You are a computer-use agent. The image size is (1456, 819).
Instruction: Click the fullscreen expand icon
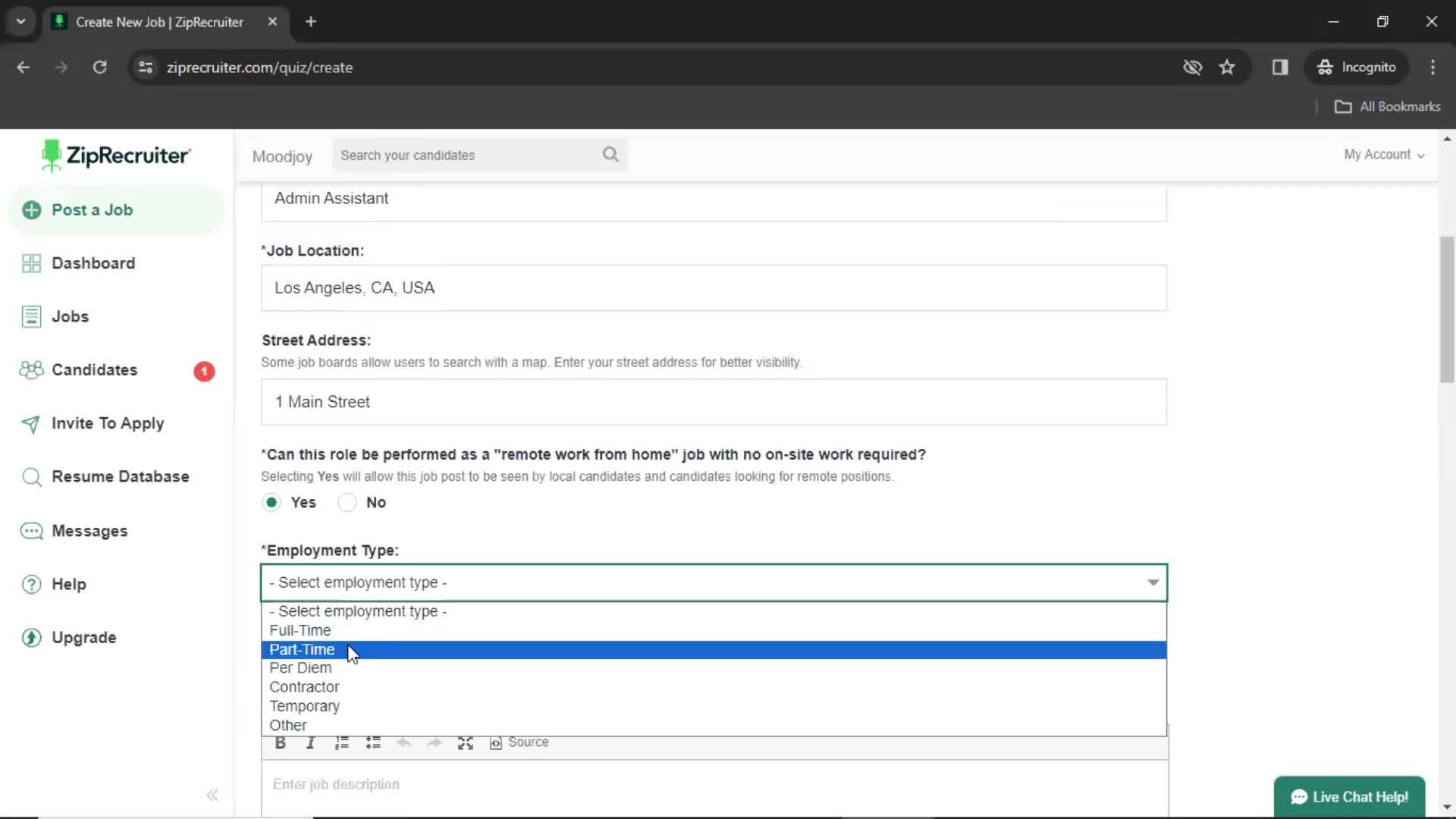[466, 742]
